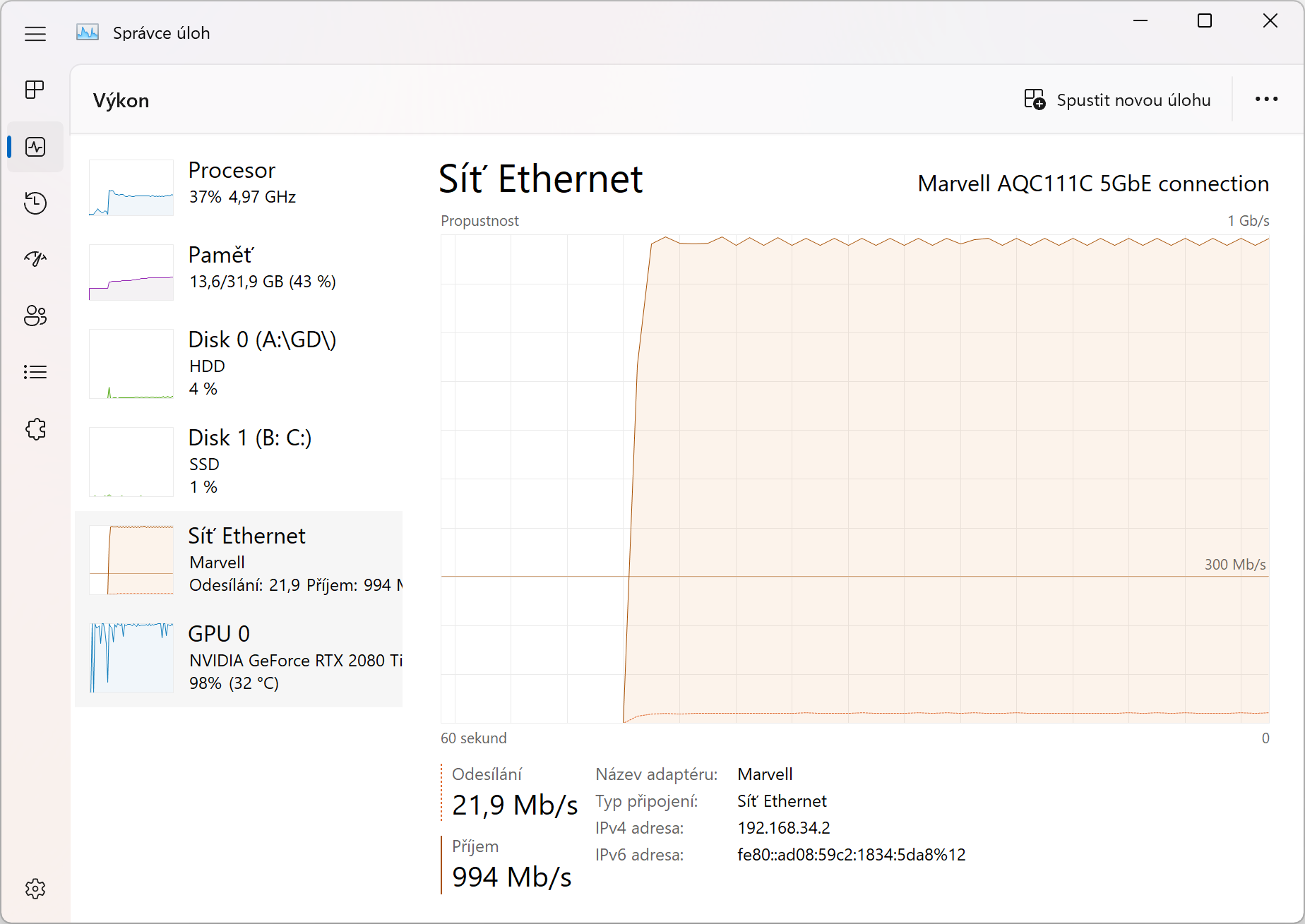The image size is (1305, 924).
Task: Open the Details list icon in sidebar
Action: (35, 372)
